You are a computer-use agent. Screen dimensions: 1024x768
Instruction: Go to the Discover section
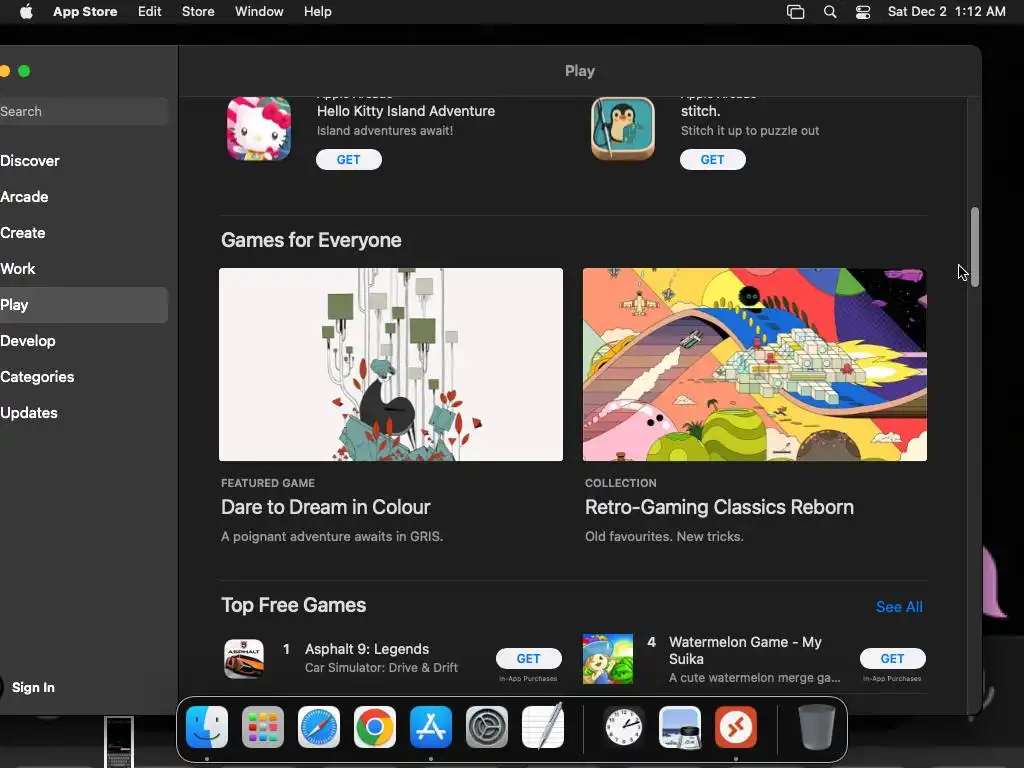coord(84,161)
